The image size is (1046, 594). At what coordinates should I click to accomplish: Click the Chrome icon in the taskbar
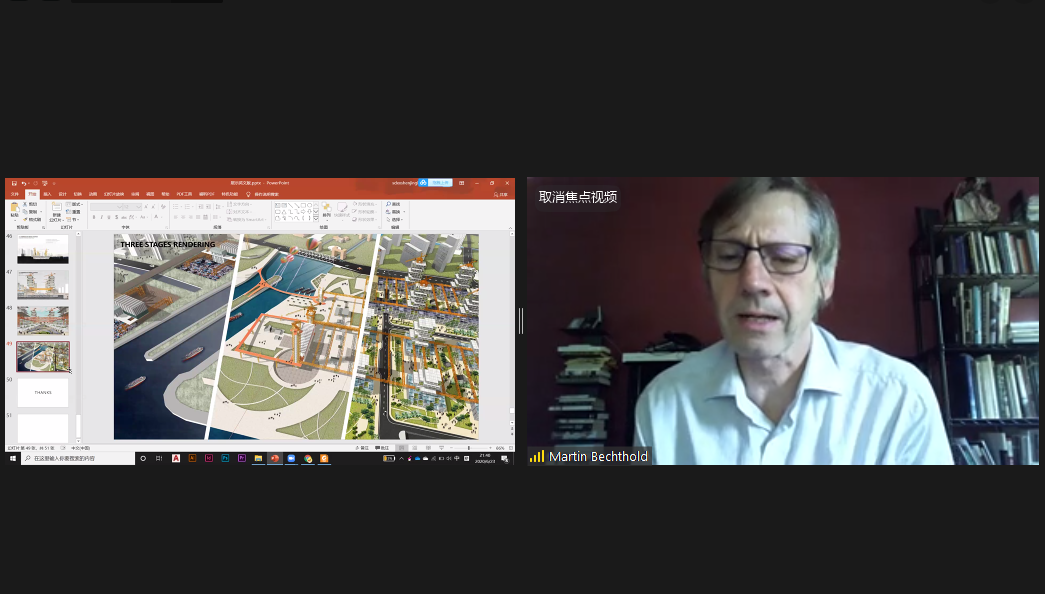(x=308, y=458)
